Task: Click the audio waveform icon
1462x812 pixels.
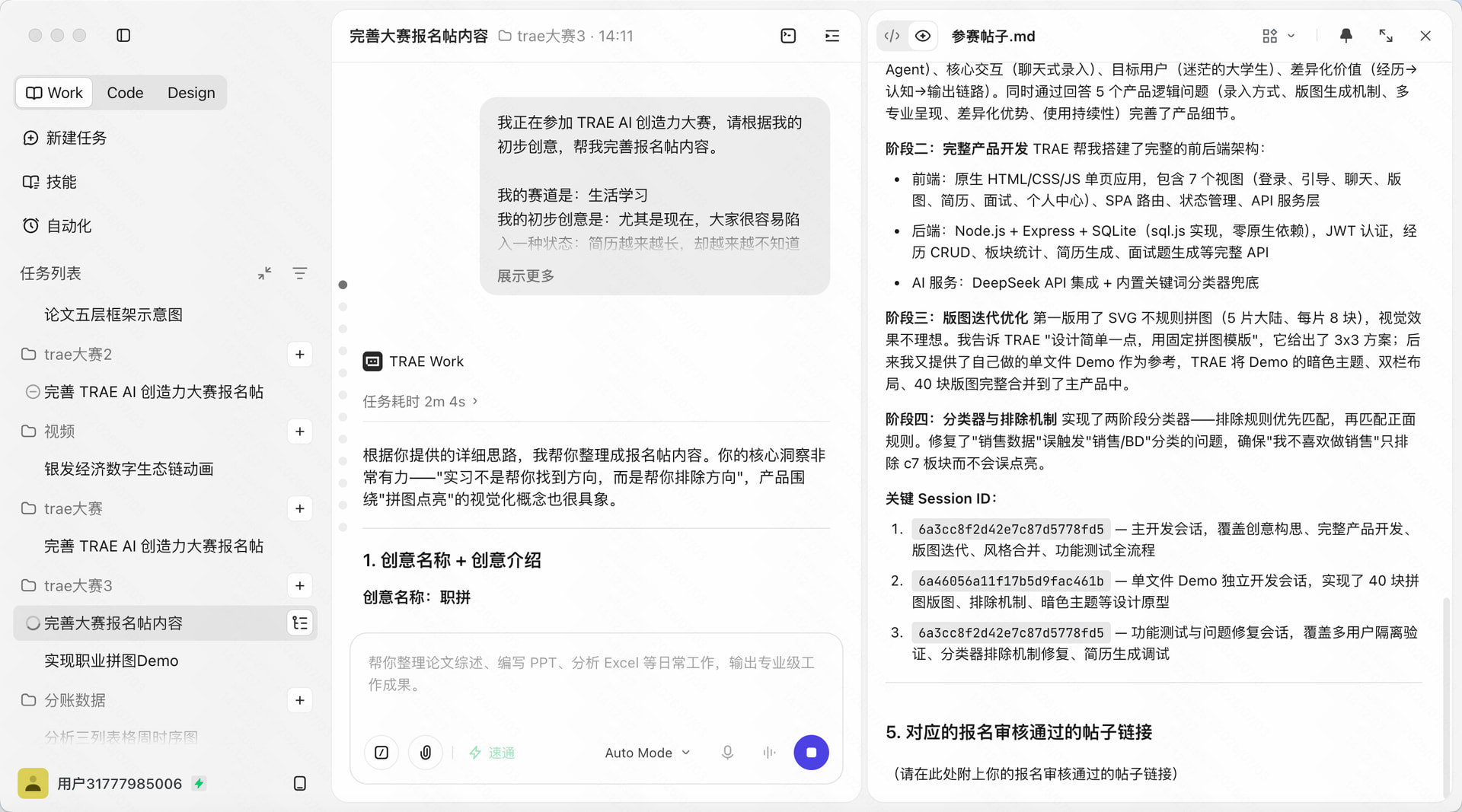Action: click(769, 753)
